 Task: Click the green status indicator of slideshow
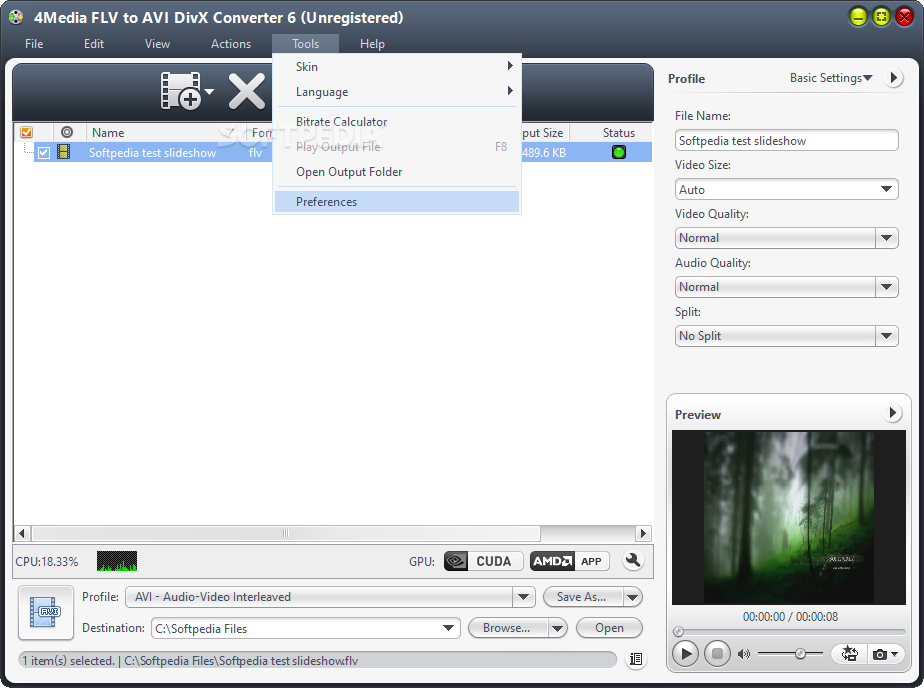pyautogui.click(x=619, y=153)
